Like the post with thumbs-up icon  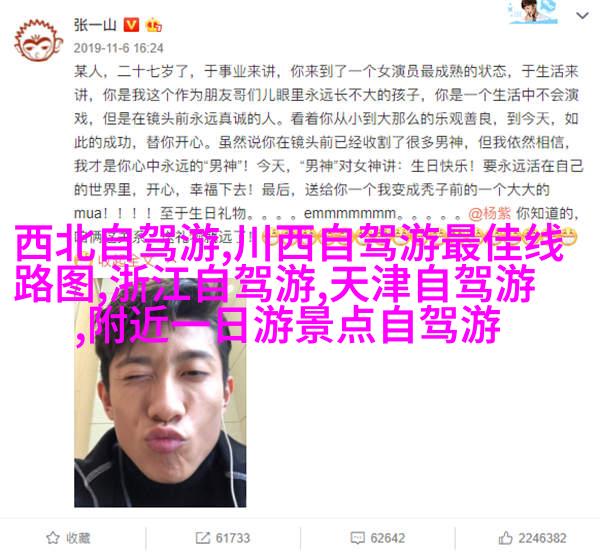tap(505, 538)
